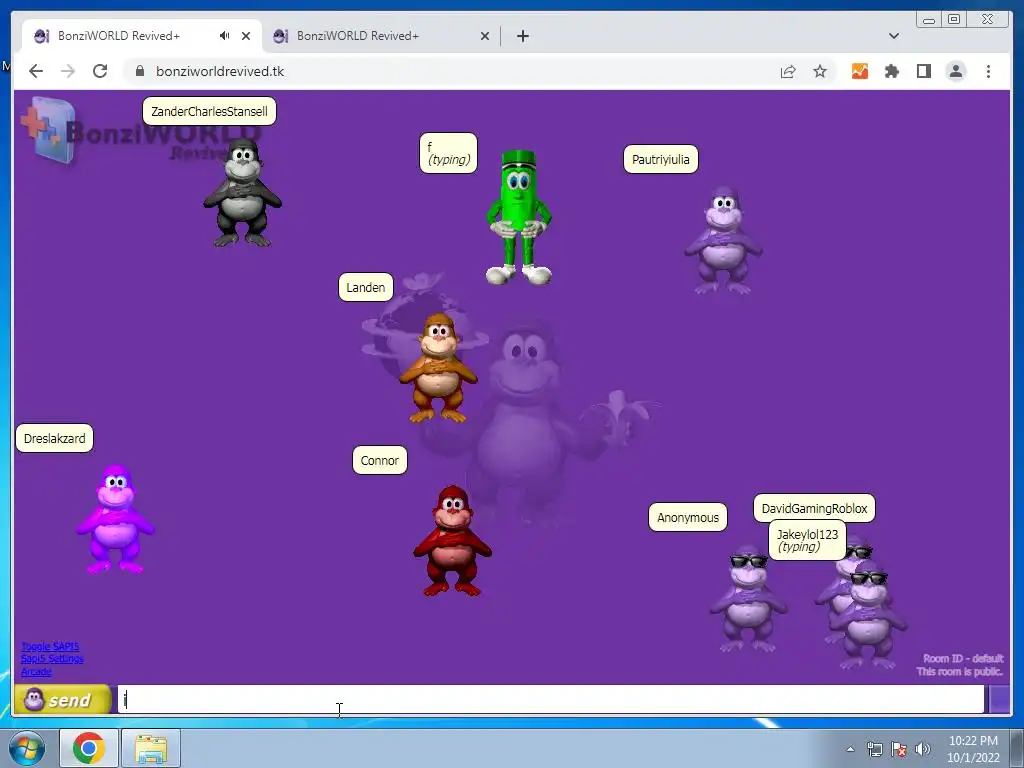Click the BonziWORLD Revived logo
This screenshot has width=1024, height=768.
click(x=140, y=131)
